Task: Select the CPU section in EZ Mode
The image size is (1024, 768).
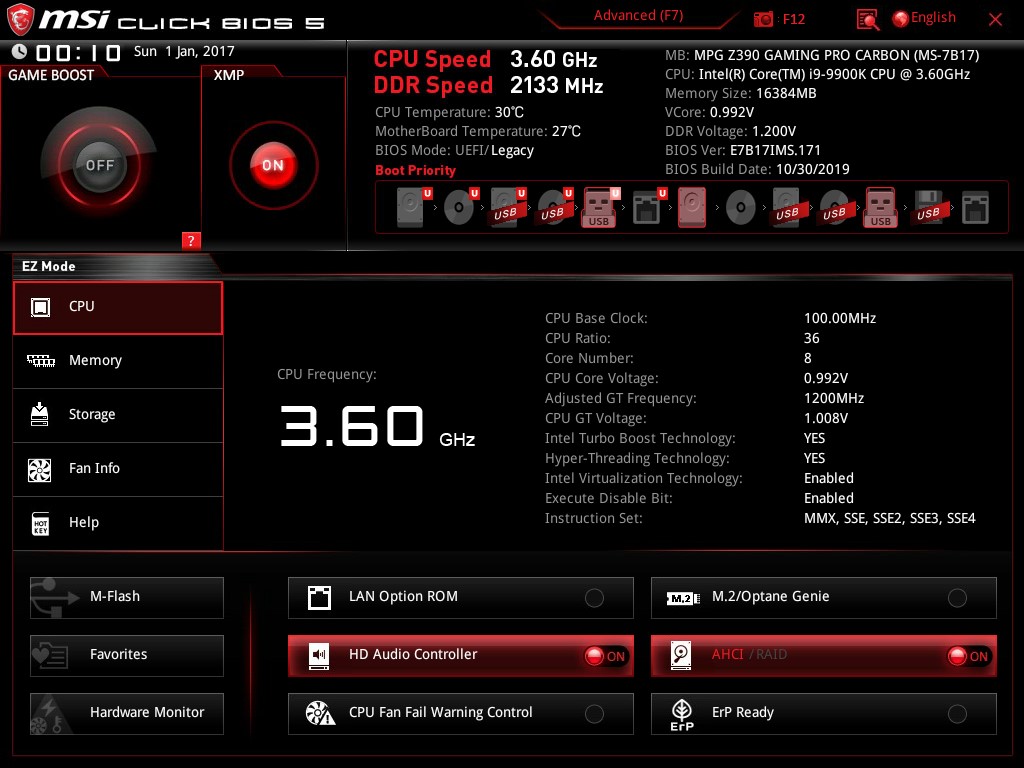Action: pyautogui.click(x=118, y=308)
